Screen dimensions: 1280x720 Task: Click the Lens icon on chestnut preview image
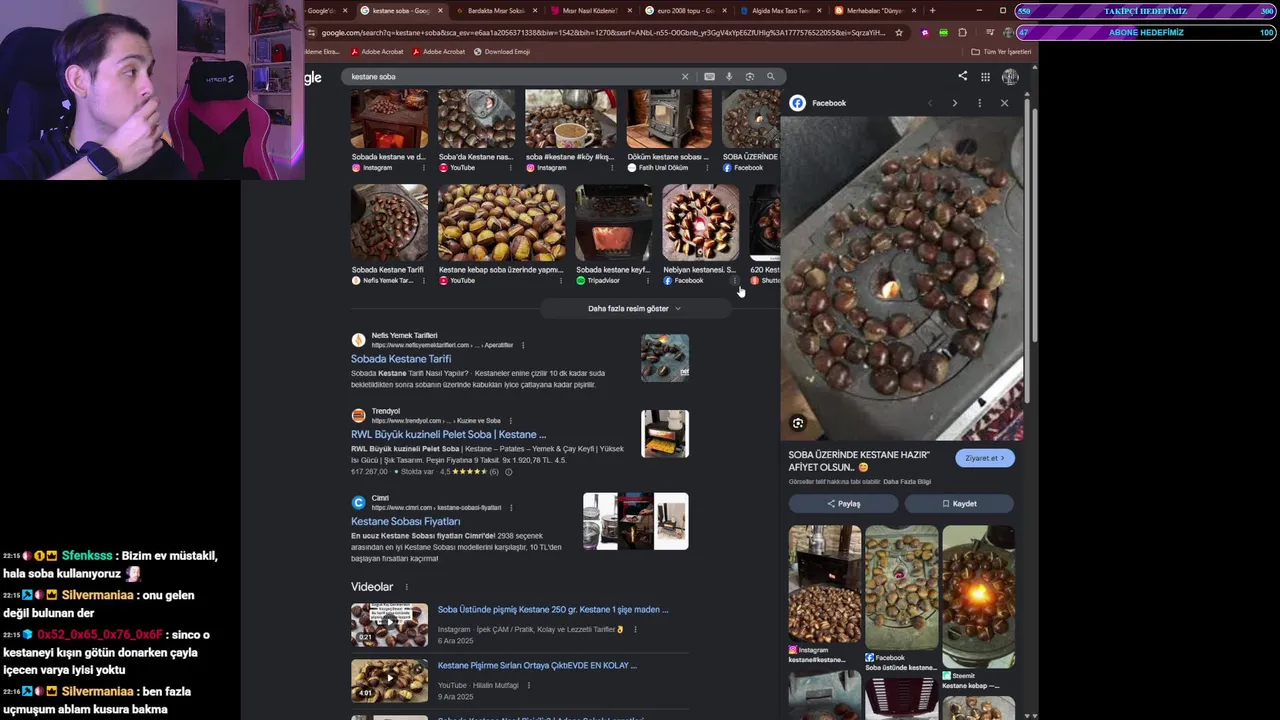[798, 423]
